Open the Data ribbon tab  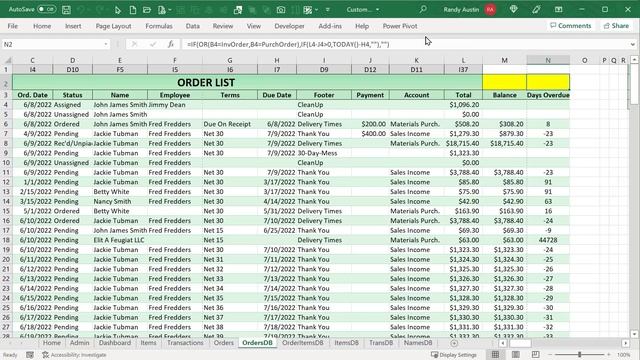coord(193,26)
